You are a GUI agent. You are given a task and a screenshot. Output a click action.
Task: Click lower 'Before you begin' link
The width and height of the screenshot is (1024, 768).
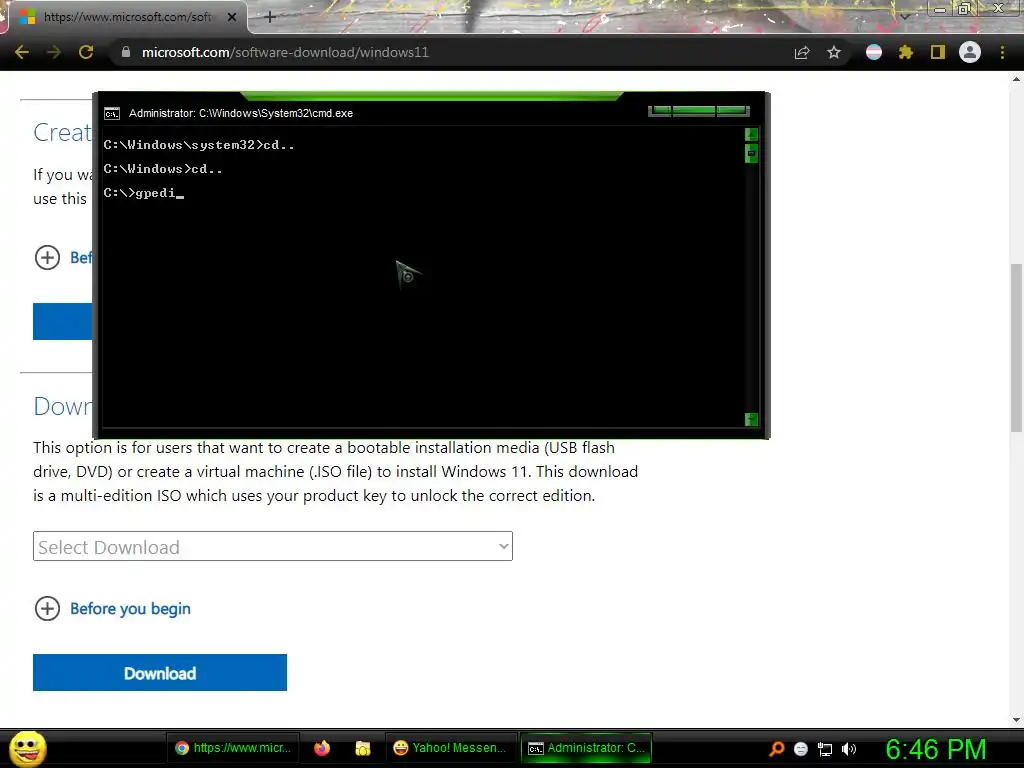(131, 609)
